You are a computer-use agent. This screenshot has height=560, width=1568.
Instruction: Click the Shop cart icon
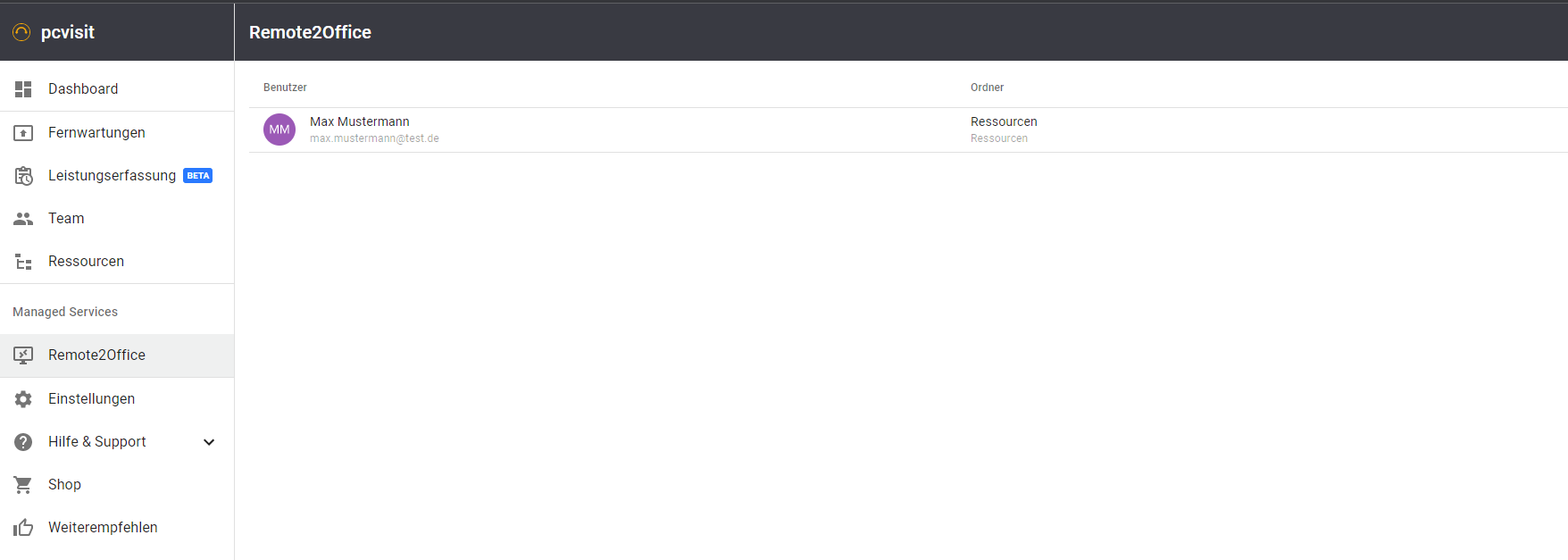(x=23, y=485)
